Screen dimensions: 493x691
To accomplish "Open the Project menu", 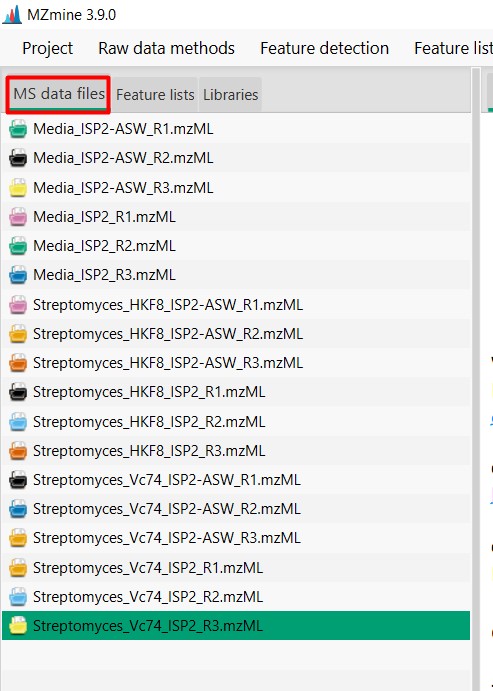I will [x=48, y=48].
